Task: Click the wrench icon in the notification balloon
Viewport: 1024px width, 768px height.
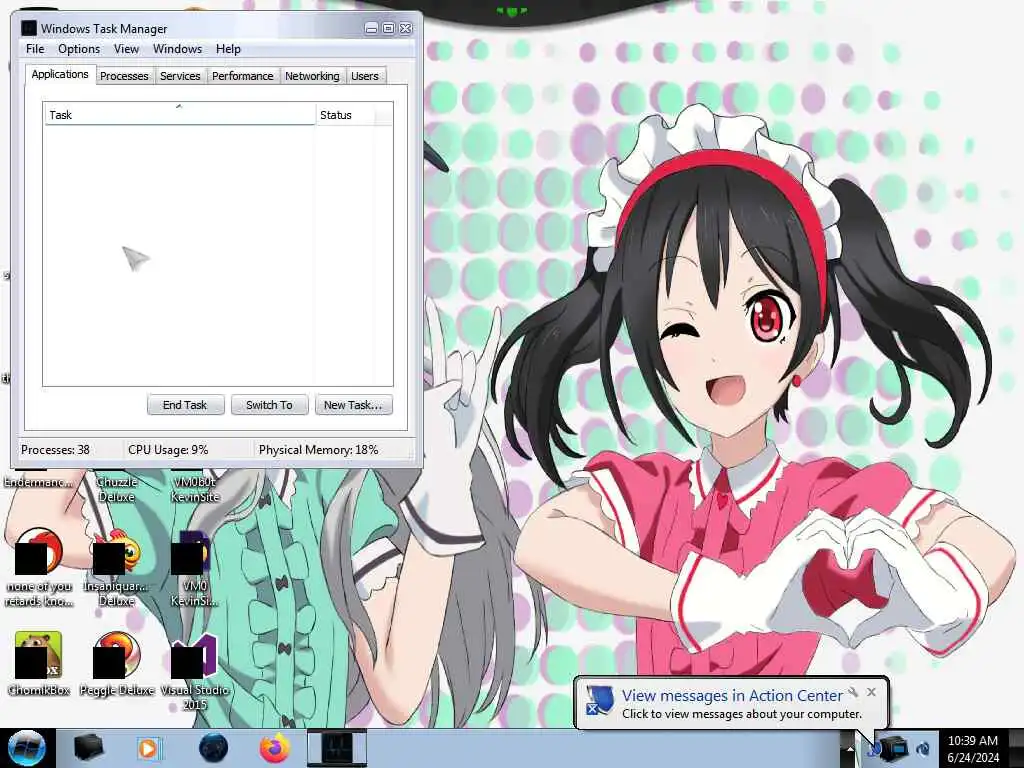Action: 853,692
